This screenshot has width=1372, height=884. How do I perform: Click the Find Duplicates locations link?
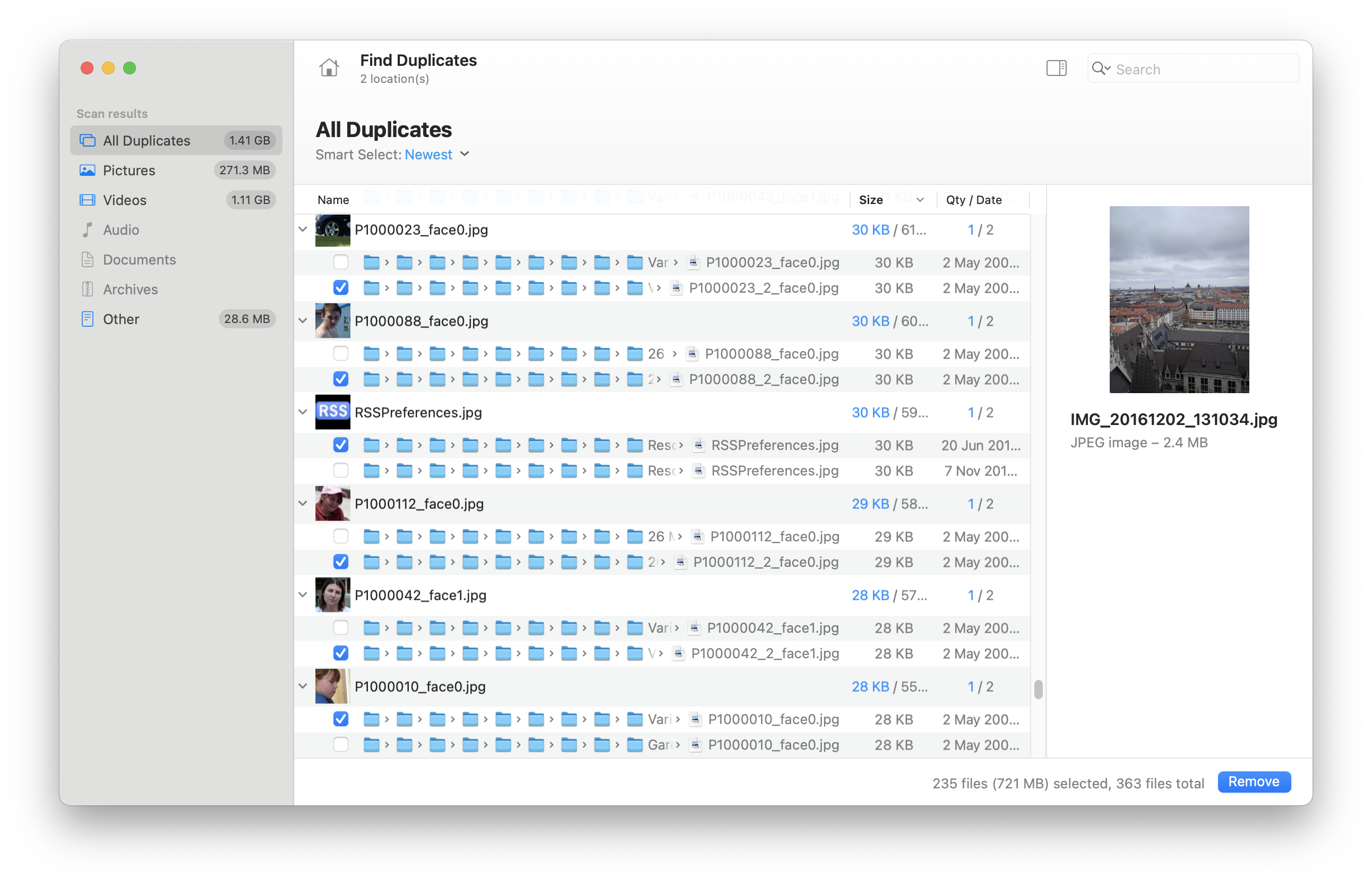tap(394, 79)
